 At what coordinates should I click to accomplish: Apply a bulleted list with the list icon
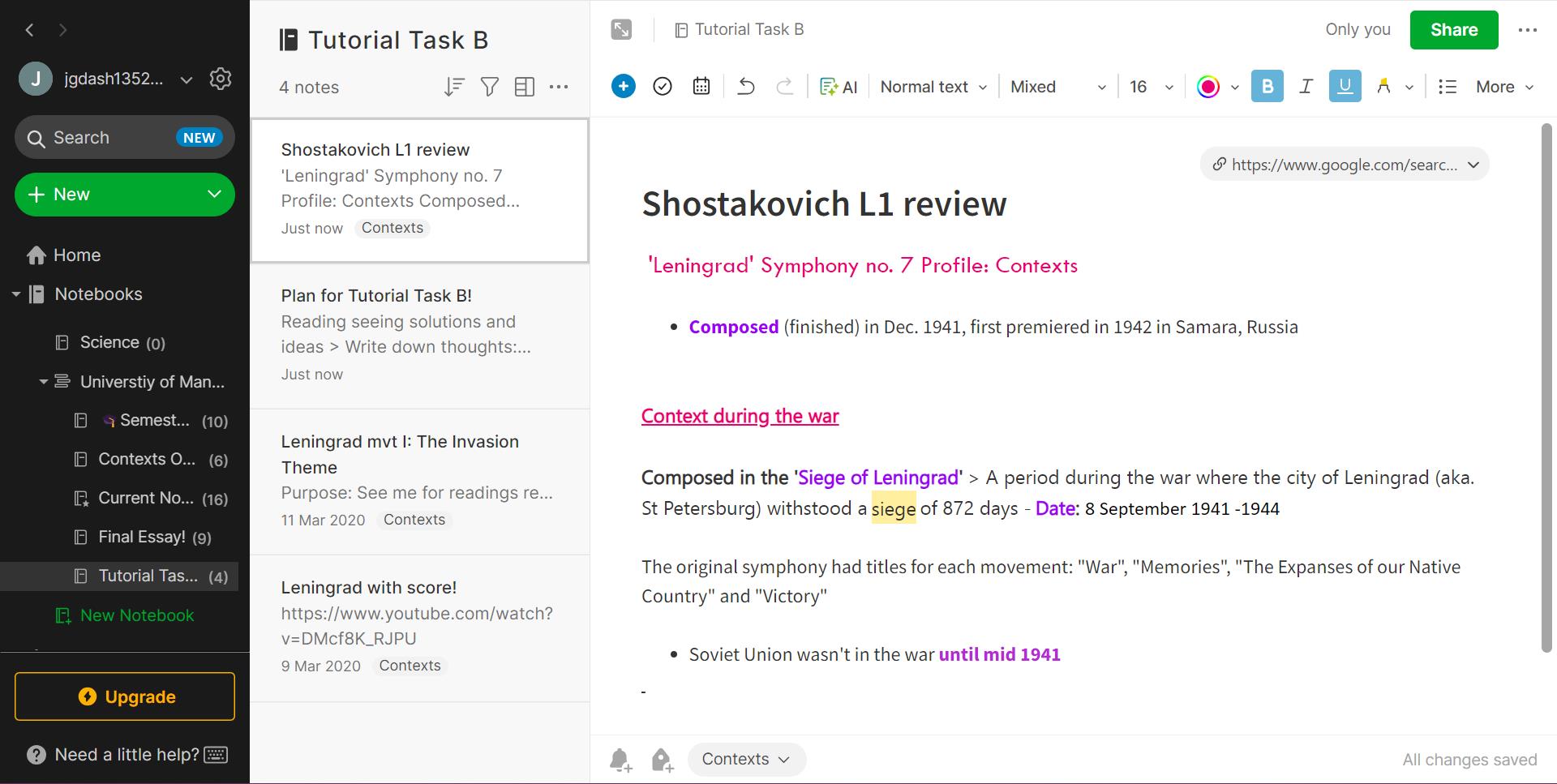[x=1447, y=86]
